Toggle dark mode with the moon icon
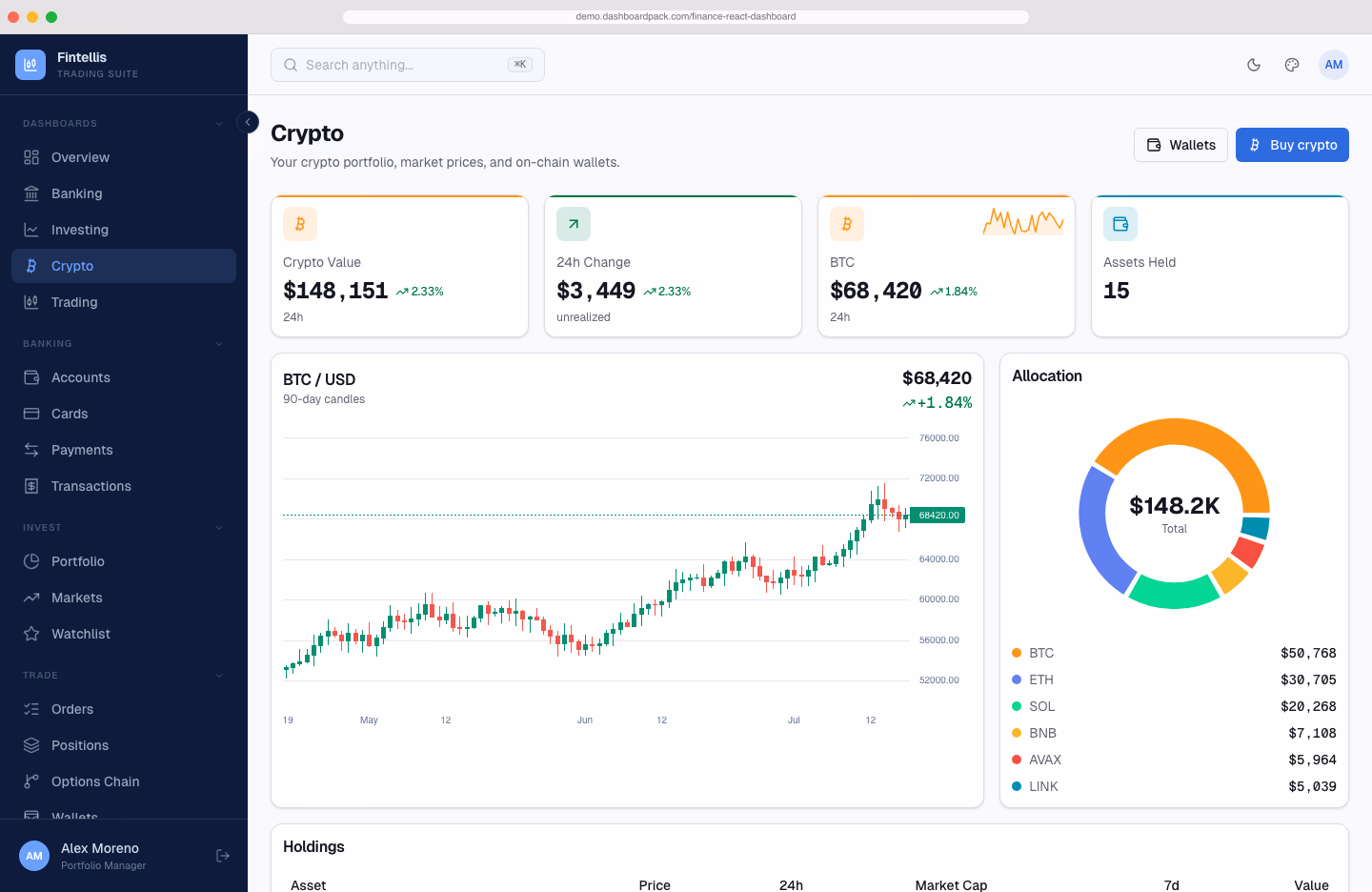Image resolution: width=1372 pixels, height=892 pixels. 1254,65
